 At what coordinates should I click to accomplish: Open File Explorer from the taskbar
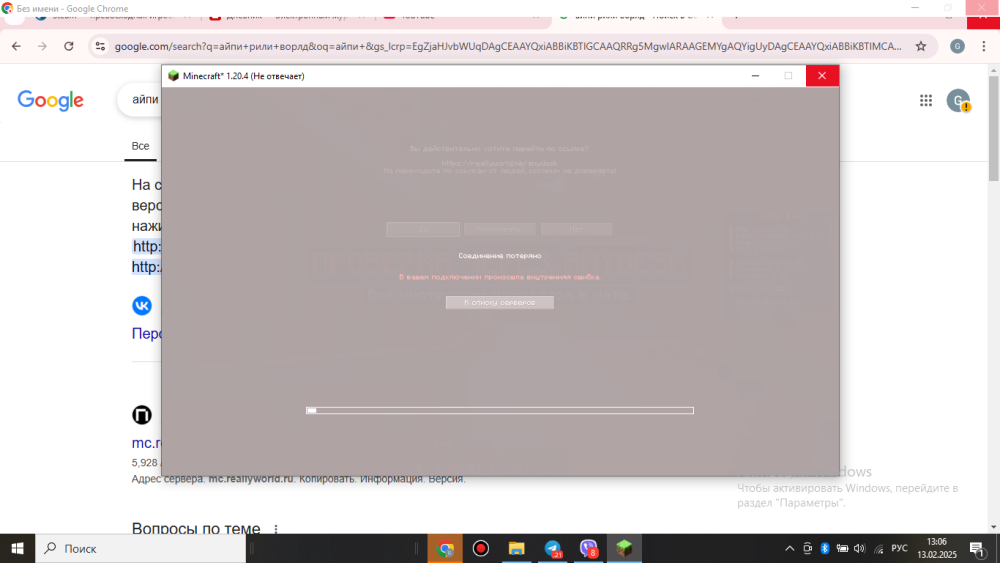coord(517,548)
